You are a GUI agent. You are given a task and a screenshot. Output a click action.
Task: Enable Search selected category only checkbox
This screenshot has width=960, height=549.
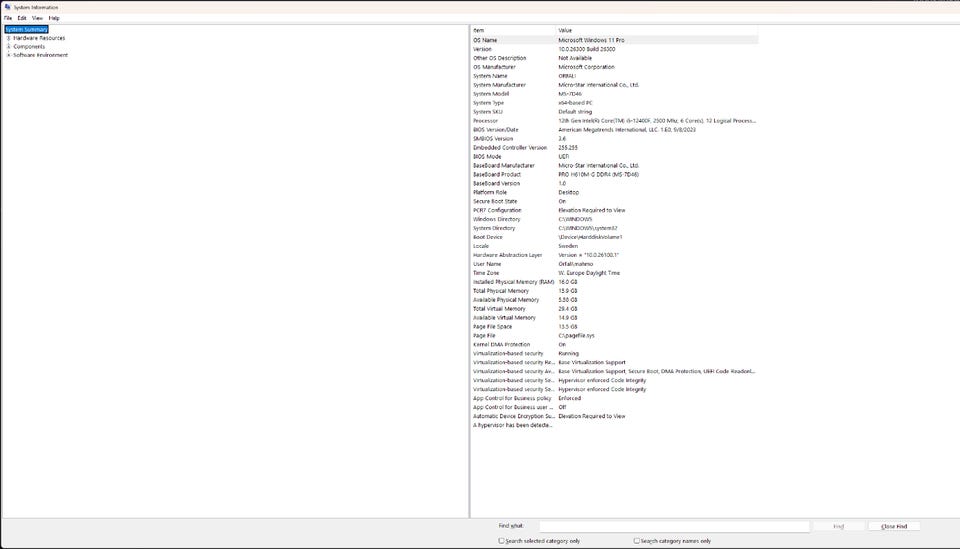[x=501, y=541]
